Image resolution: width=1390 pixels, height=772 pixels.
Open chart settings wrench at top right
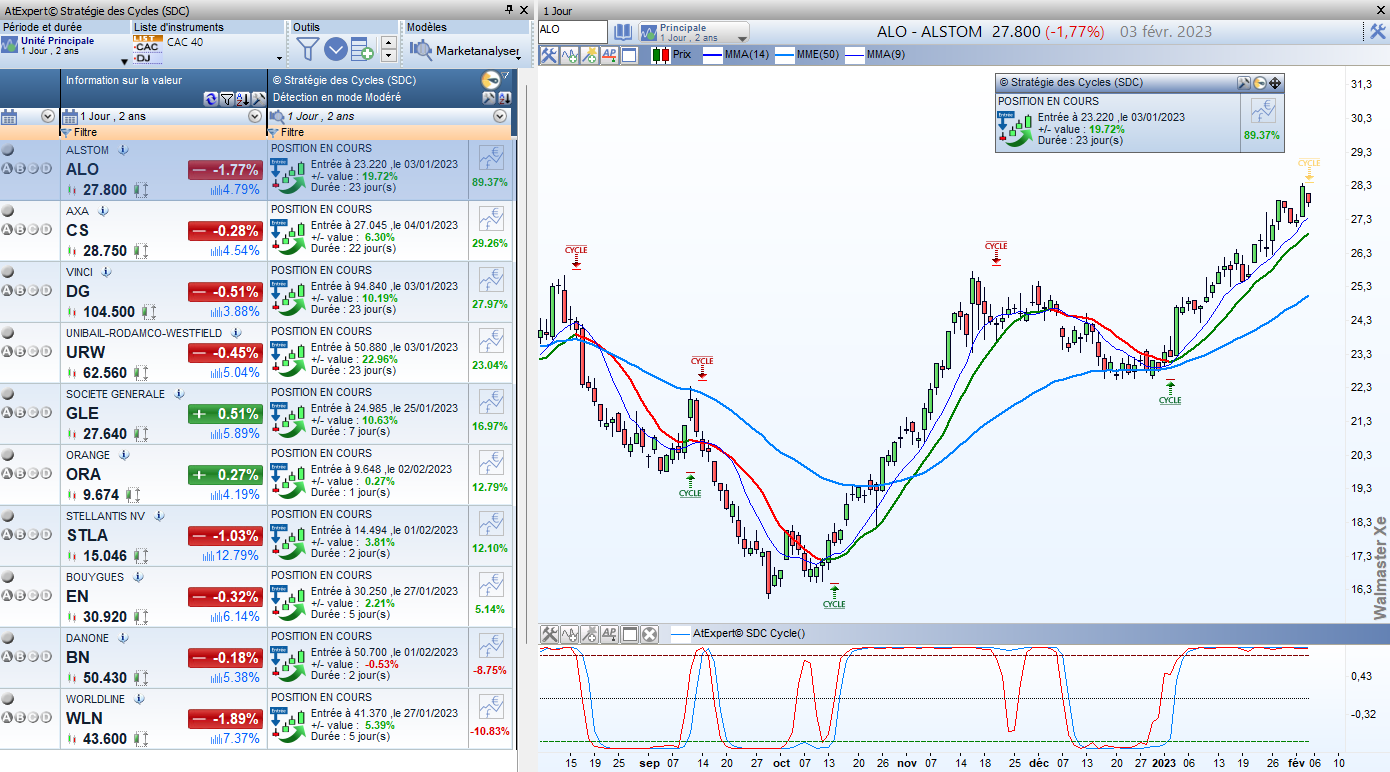pos(1376,31)
